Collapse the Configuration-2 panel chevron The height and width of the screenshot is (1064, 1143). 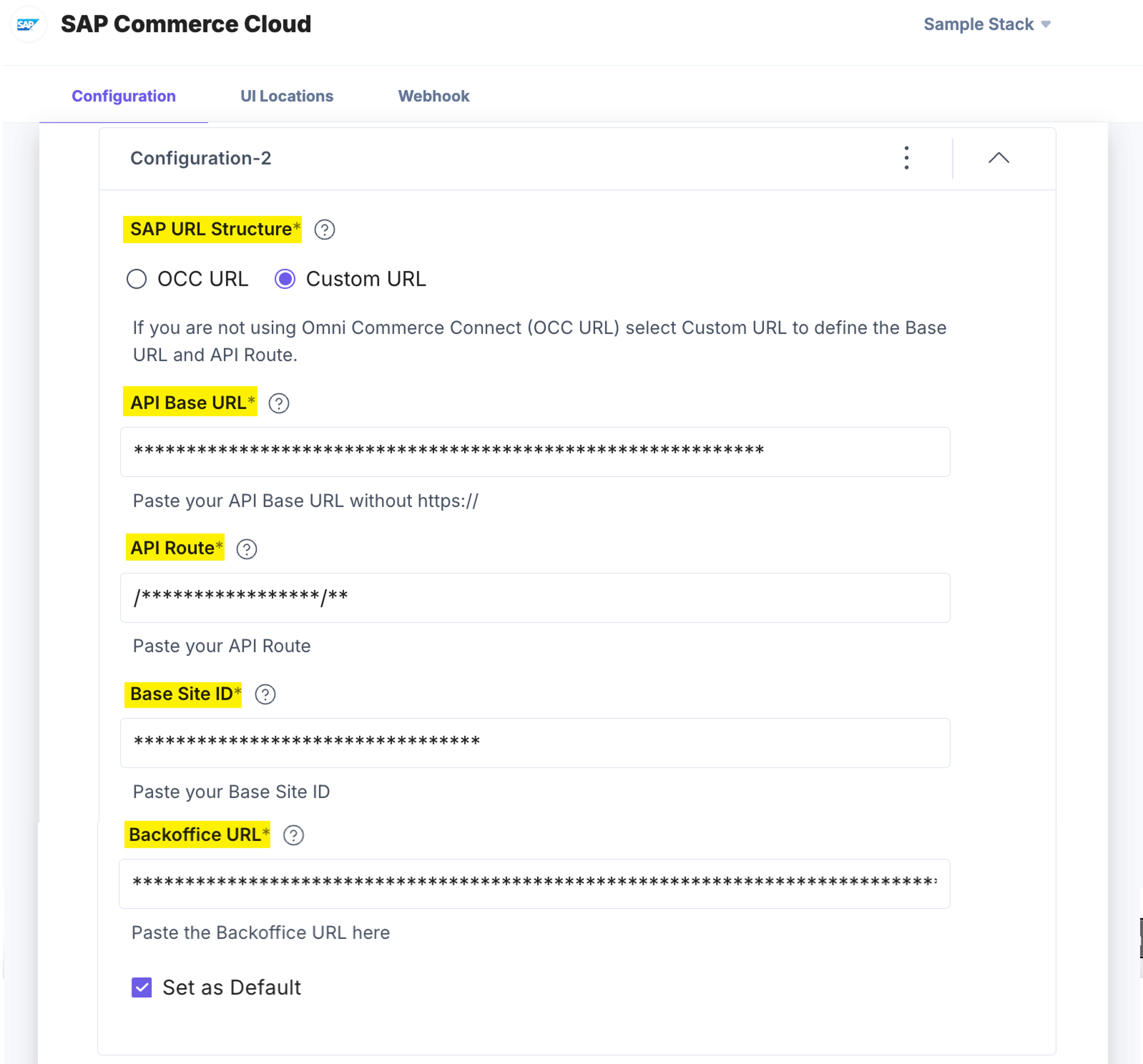(999, 157)
